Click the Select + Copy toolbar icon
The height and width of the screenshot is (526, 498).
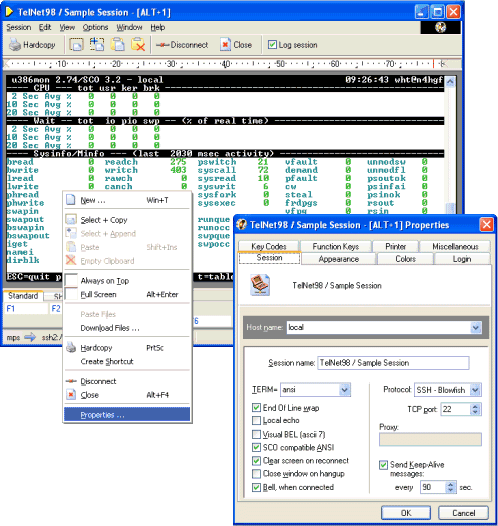tap(76, 45)
